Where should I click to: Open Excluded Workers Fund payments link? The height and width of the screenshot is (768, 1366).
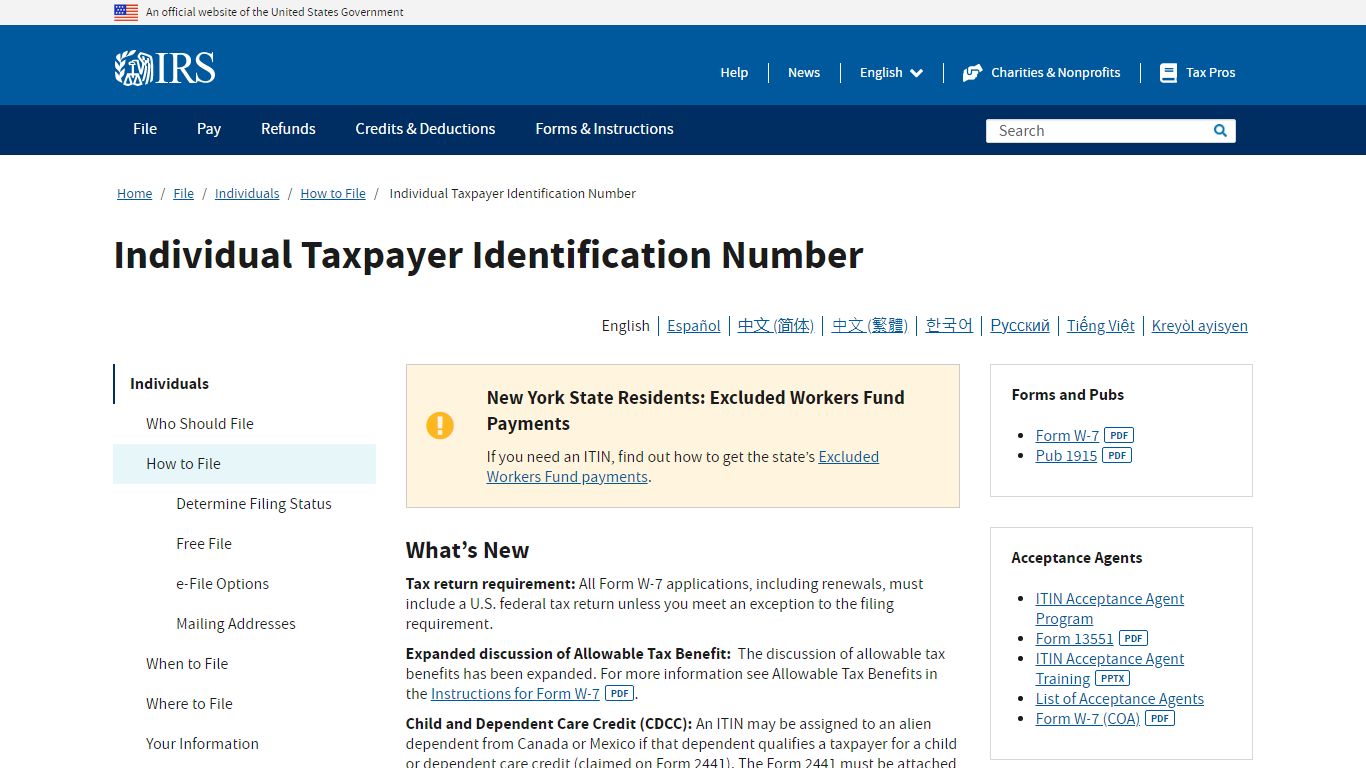pos(683,467)
